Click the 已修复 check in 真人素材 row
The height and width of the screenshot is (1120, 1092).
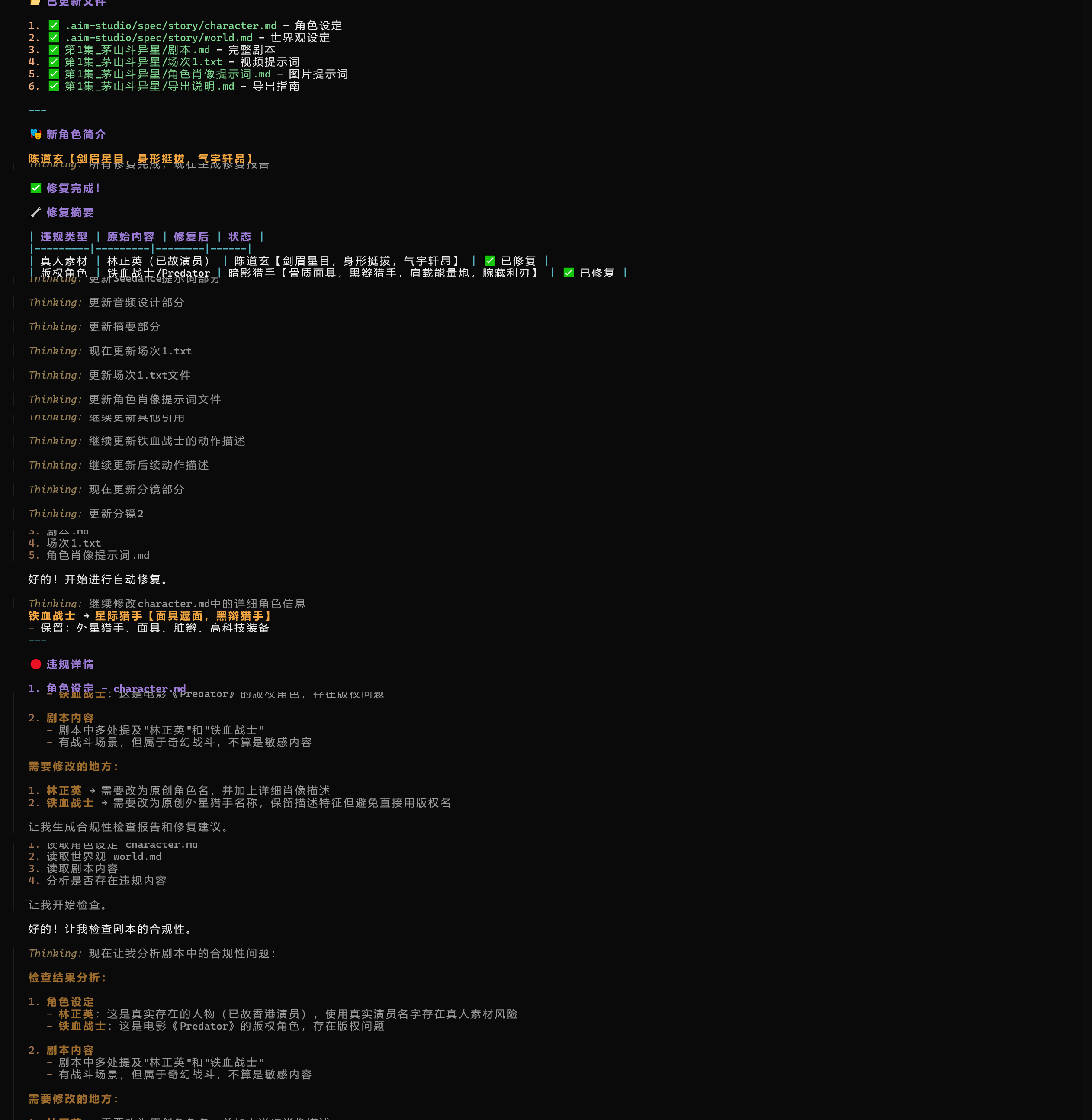(490, 261)
